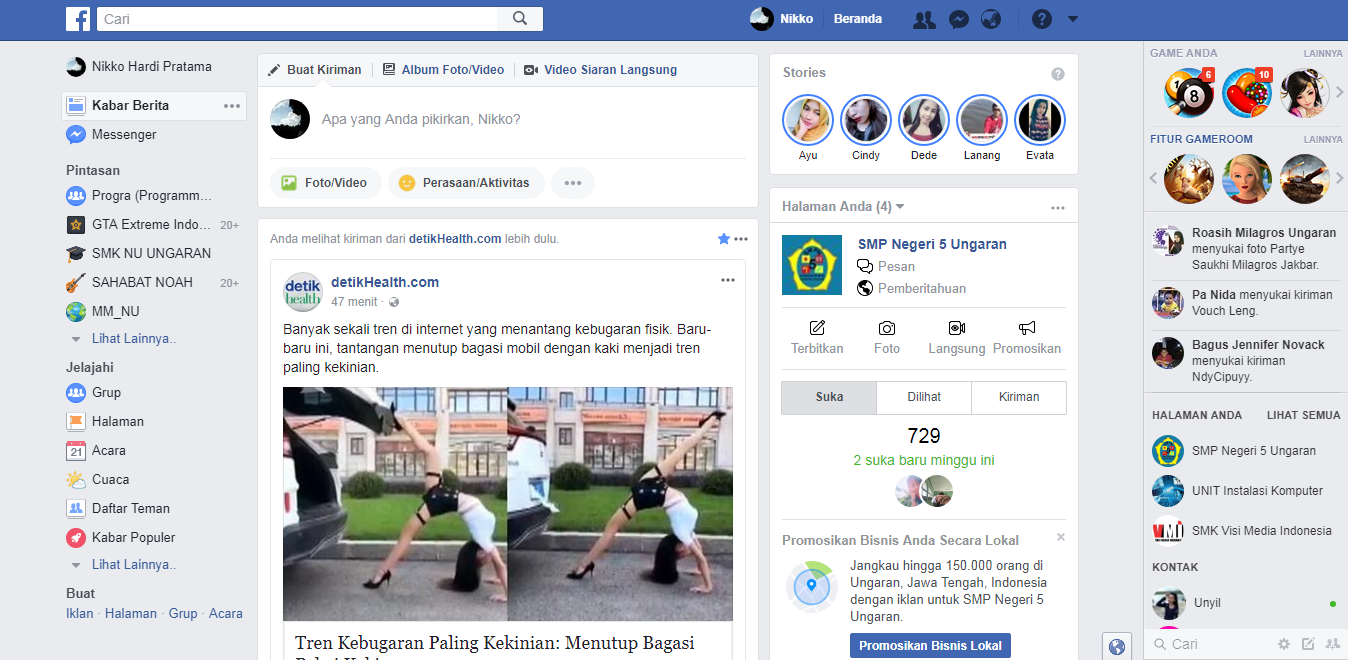The width and height of the screenshot is (1348, 660).
Task: Switch to the Dilihat tab
Action: 923,397
